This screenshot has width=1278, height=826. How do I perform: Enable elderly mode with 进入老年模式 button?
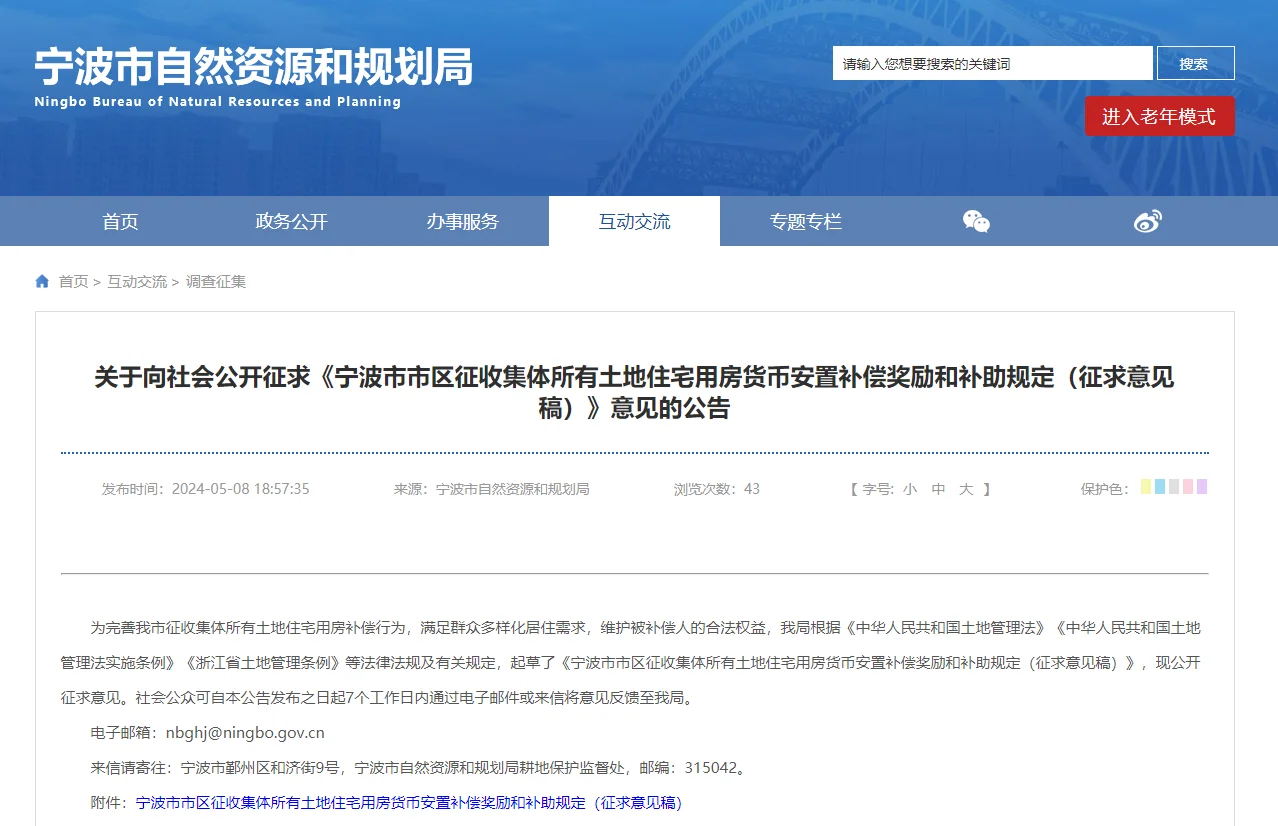click(1159, 117)
